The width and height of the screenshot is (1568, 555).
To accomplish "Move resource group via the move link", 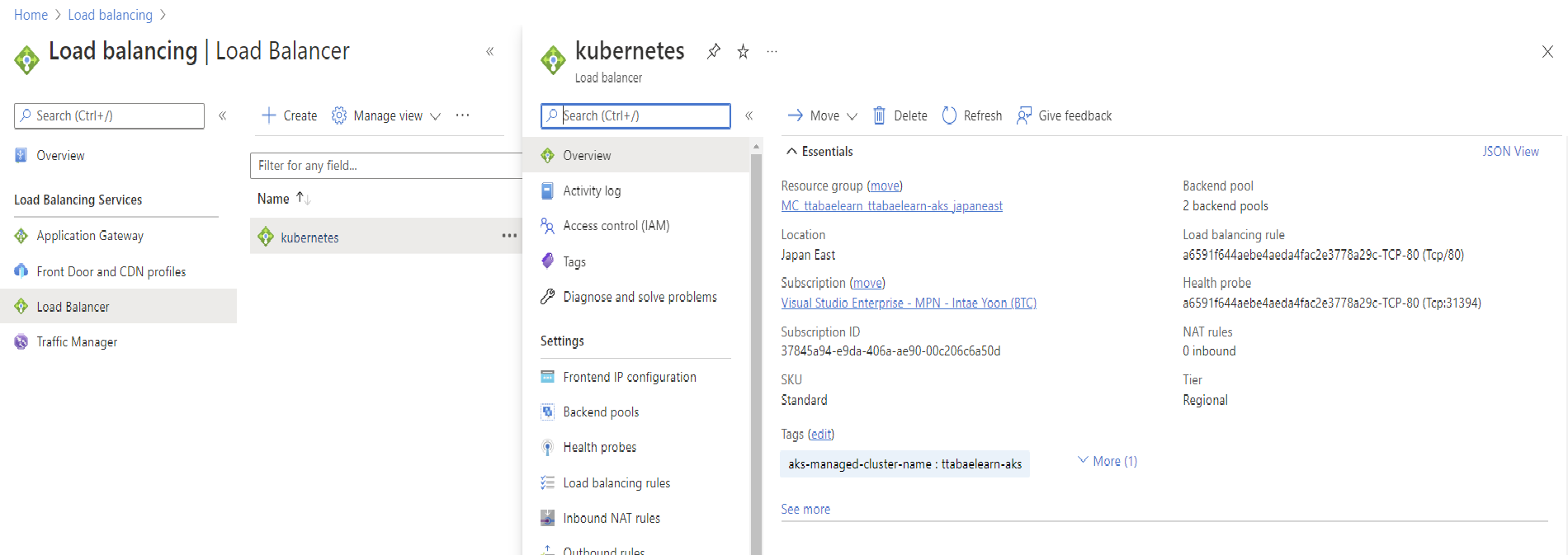I will 885,186.
